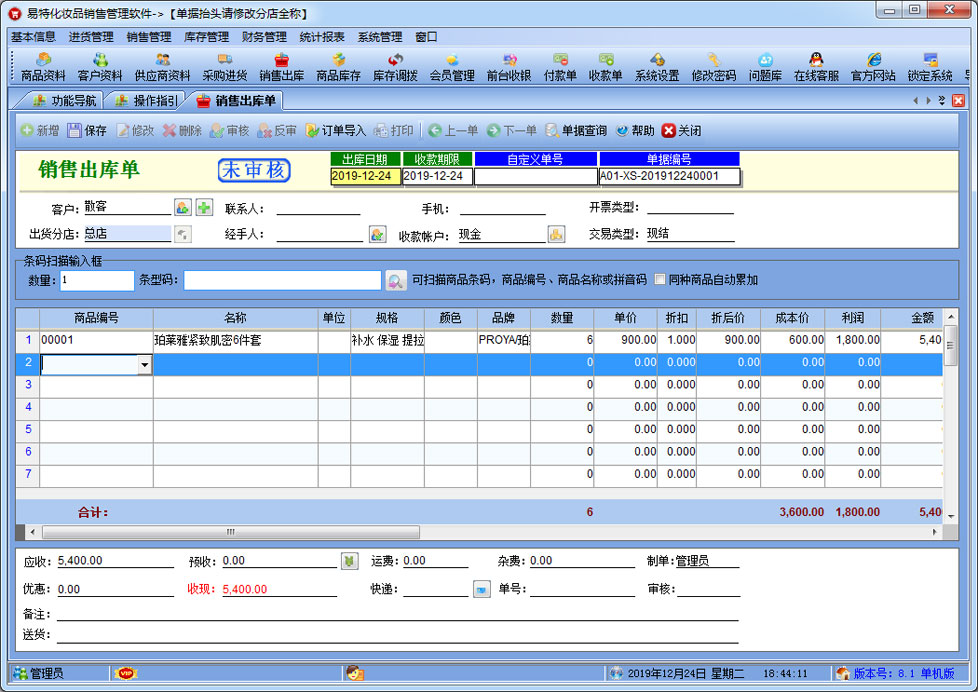Open 商品资料 from the main toolbar
This screenshot has height=692, width=978.
[x=43, y=67]
